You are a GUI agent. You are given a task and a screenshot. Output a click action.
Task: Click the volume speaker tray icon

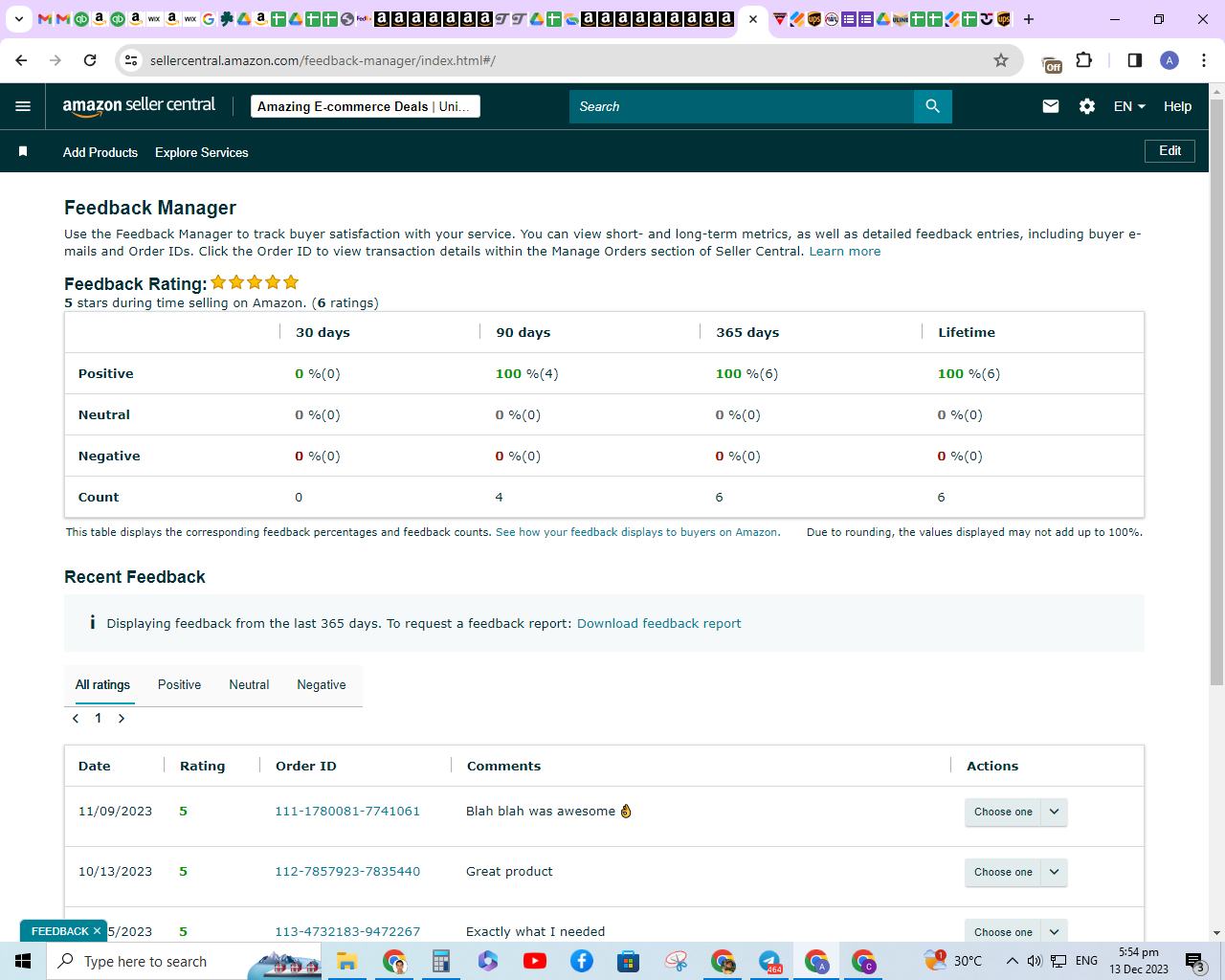coord(1035,961)
